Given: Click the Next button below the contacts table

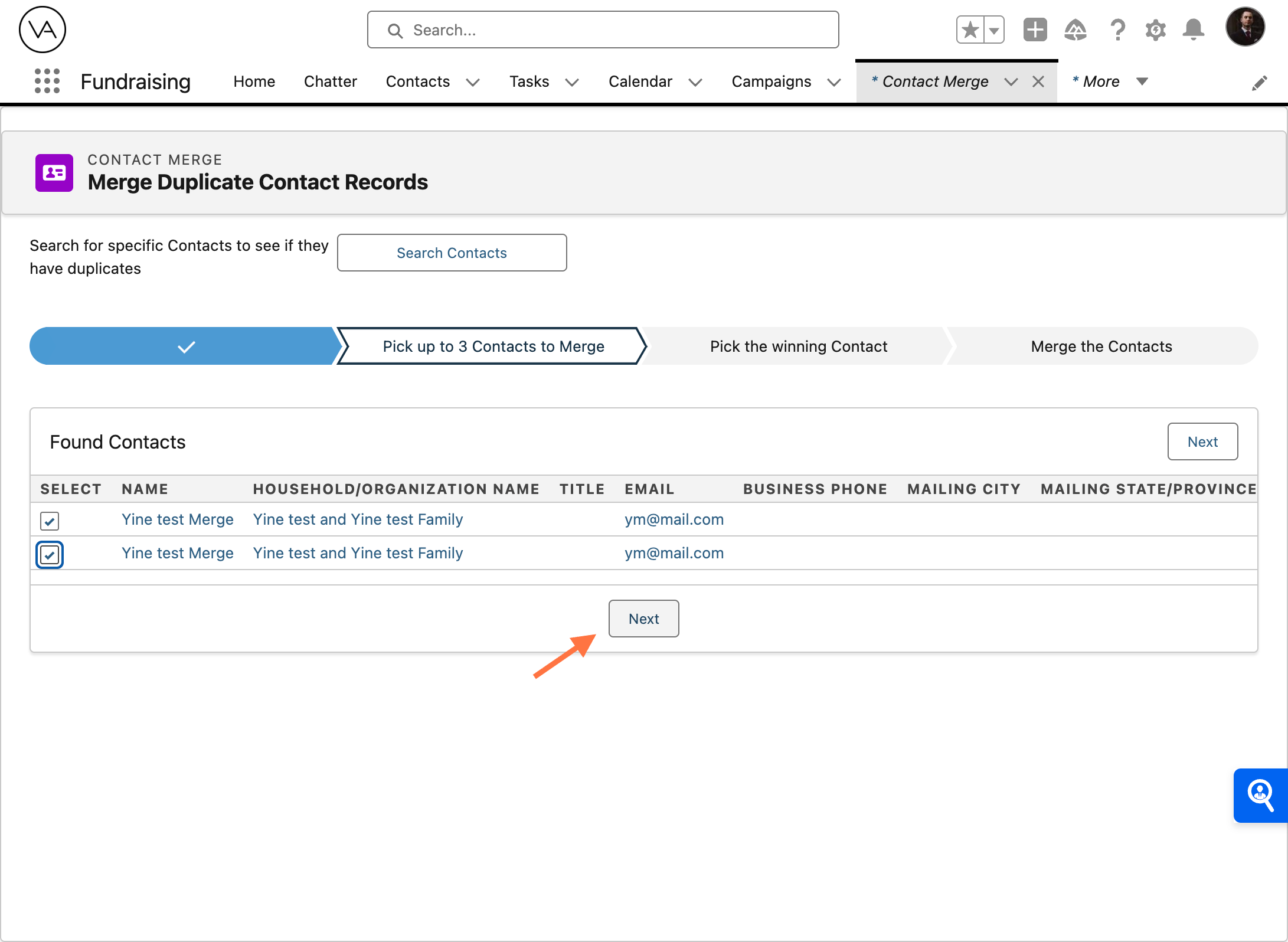Looking at the screenshot, I should [x=643, y=619].
